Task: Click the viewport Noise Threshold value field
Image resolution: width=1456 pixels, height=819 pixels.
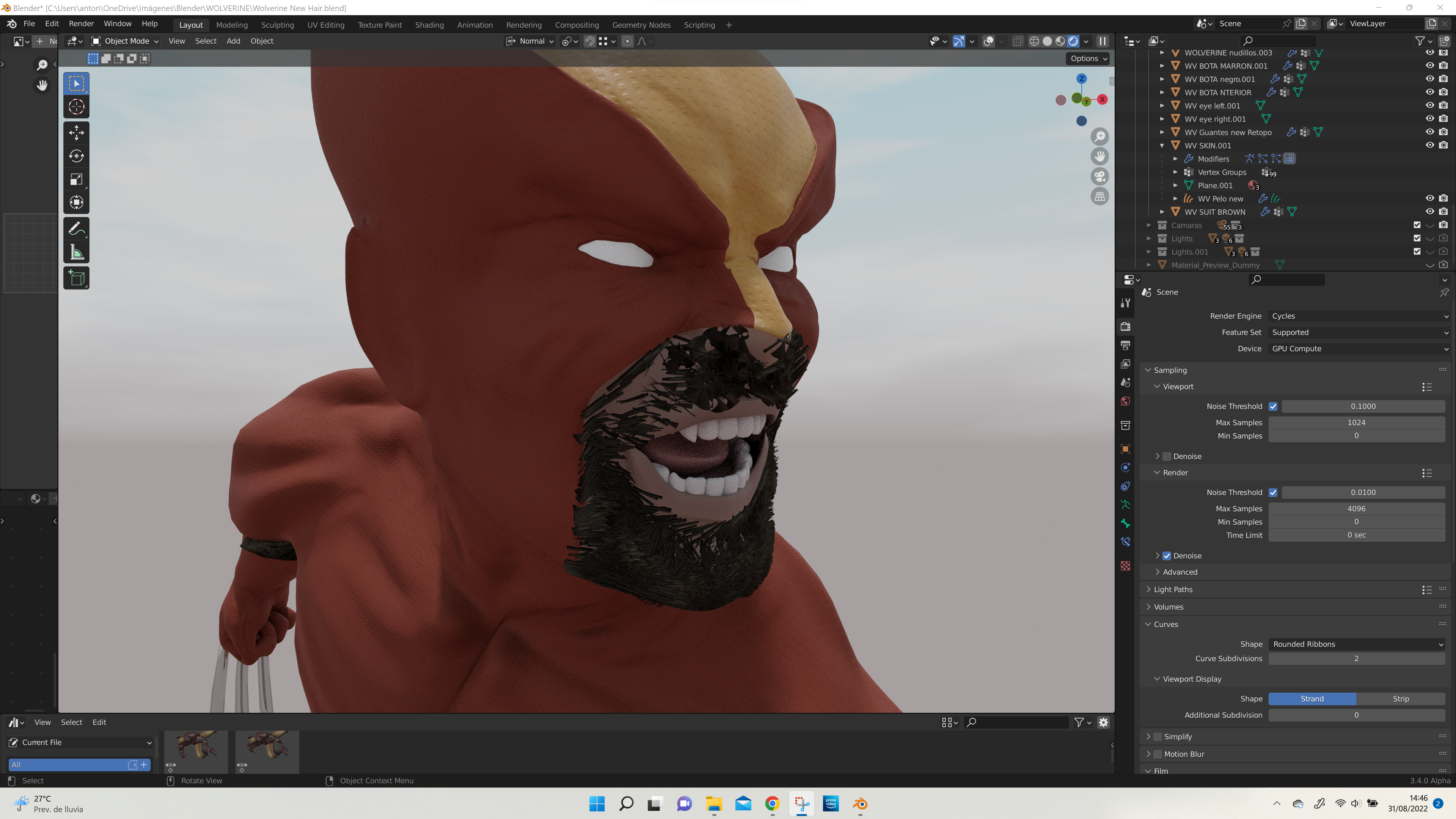Action: point(1363,406)
